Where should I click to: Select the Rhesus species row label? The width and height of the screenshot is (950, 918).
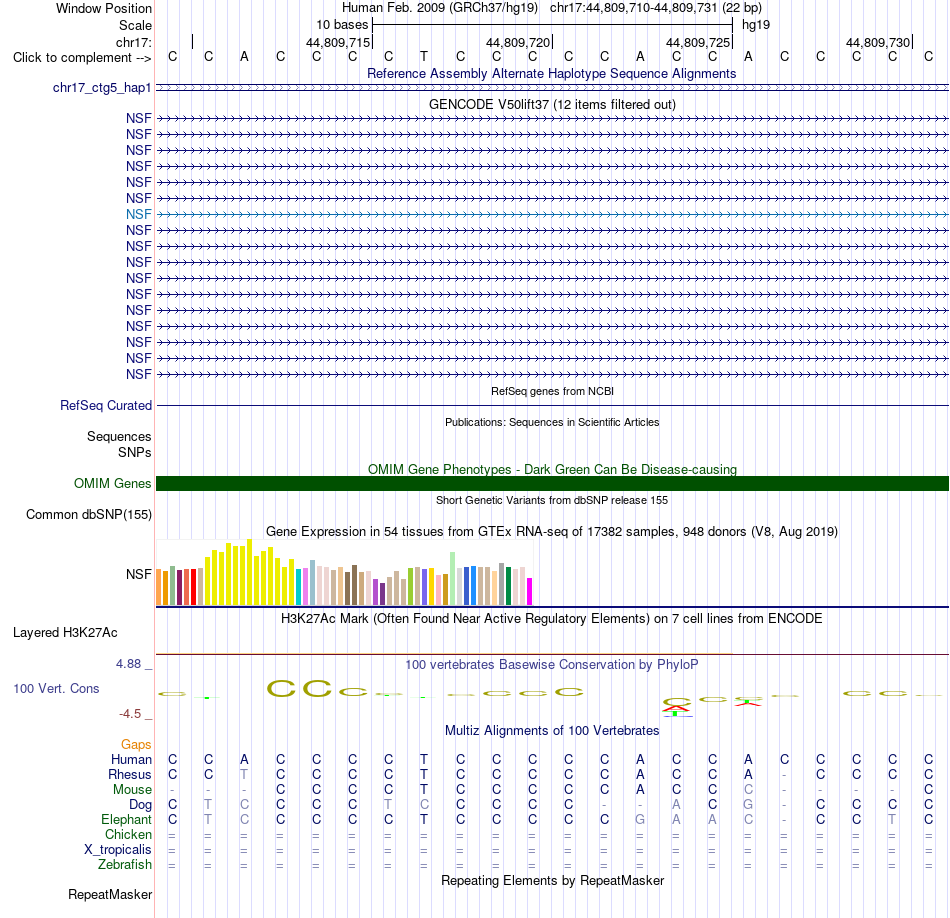tap(130, 775)
